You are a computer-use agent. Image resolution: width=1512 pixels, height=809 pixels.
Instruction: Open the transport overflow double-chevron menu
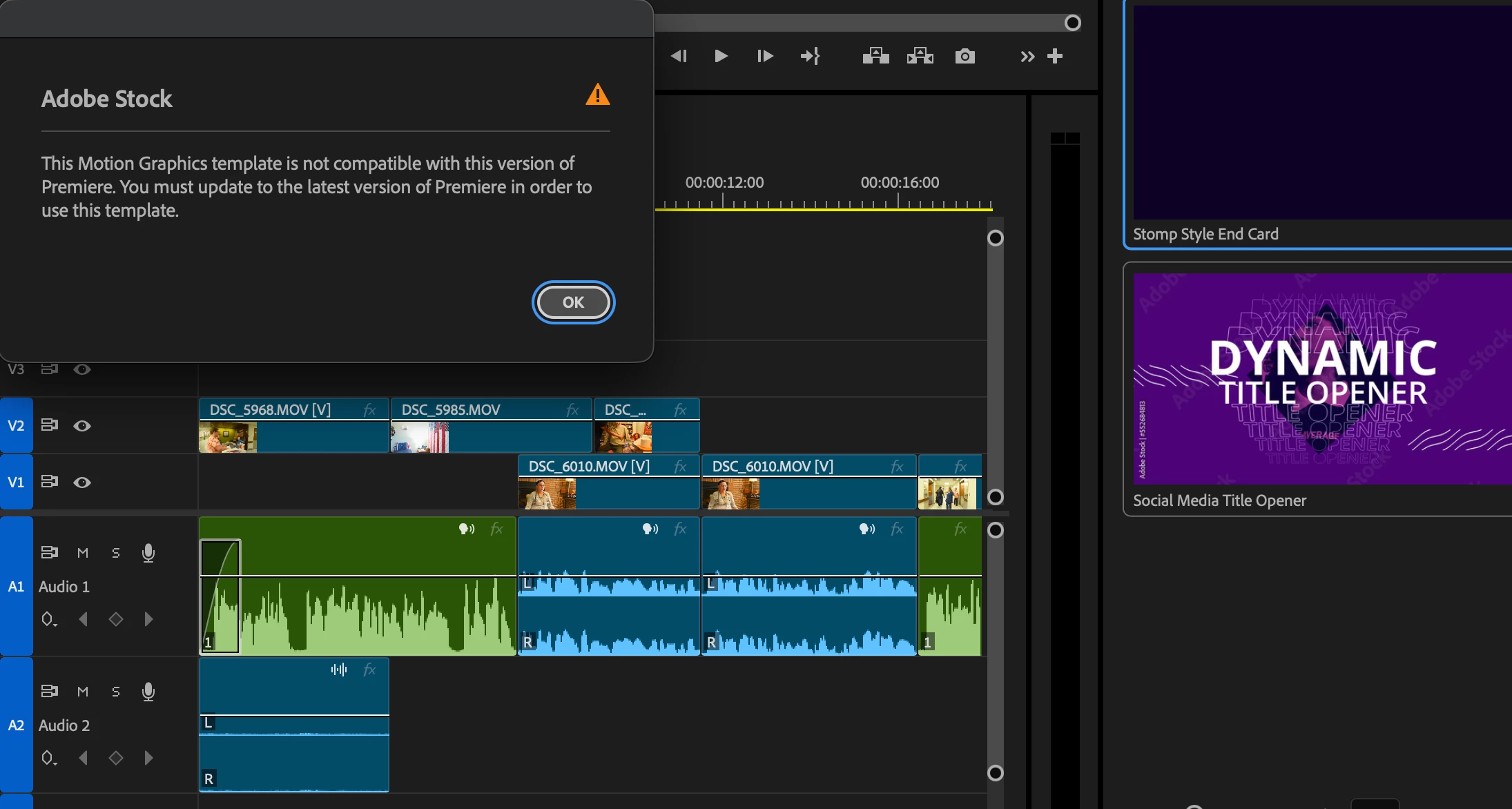coord(1027,57)
